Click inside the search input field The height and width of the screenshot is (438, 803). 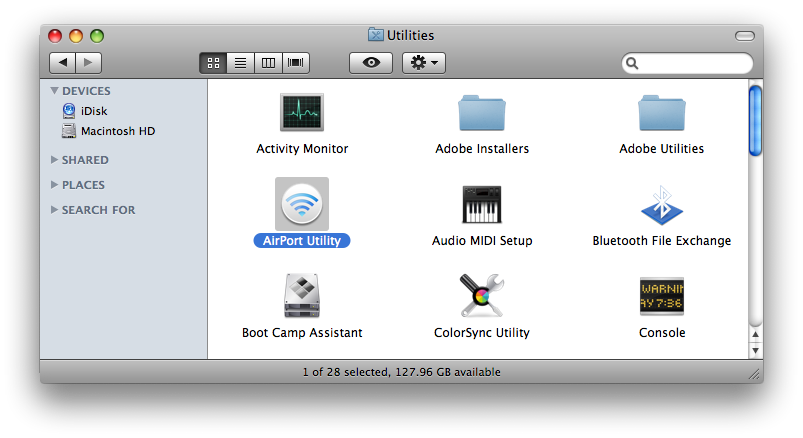[x=687, y=64]
